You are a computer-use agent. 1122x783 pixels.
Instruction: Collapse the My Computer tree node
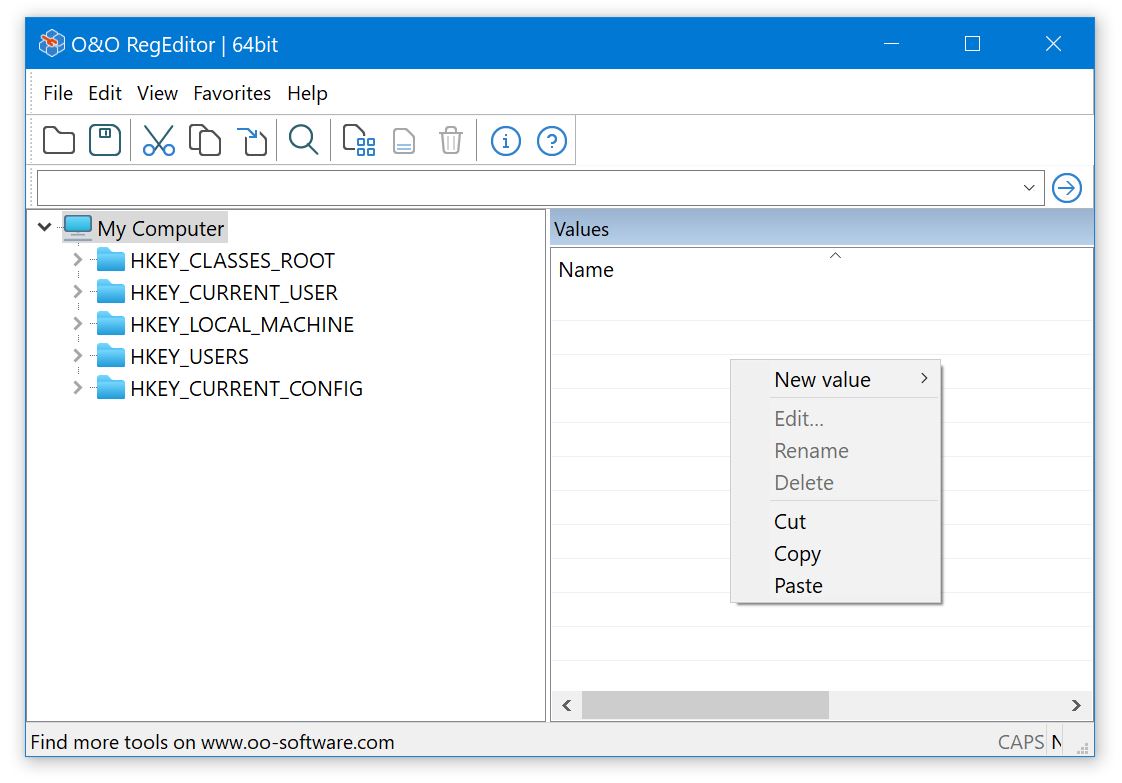[44, 227]
